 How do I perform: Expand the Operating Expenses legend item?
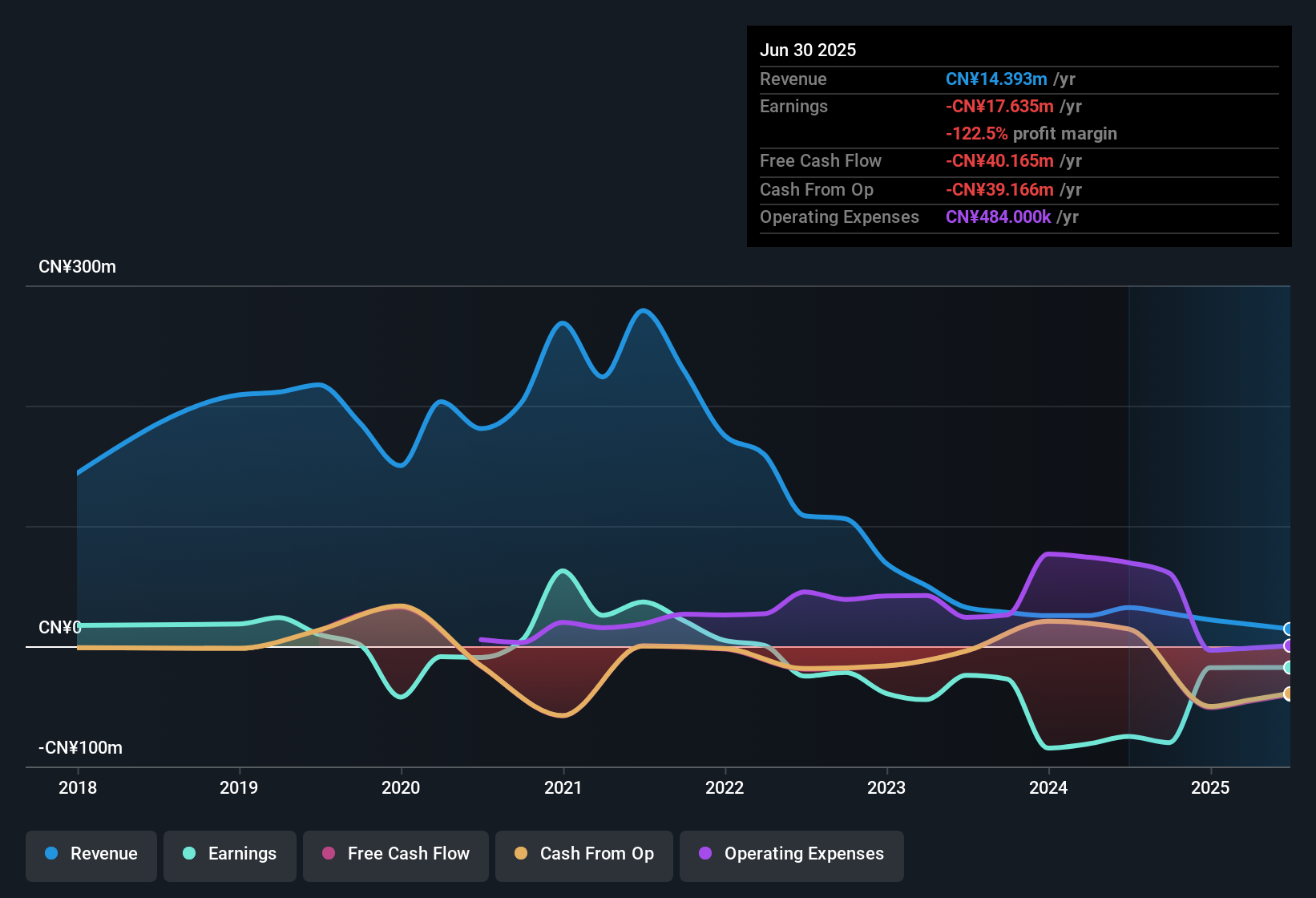coord(791,854)
